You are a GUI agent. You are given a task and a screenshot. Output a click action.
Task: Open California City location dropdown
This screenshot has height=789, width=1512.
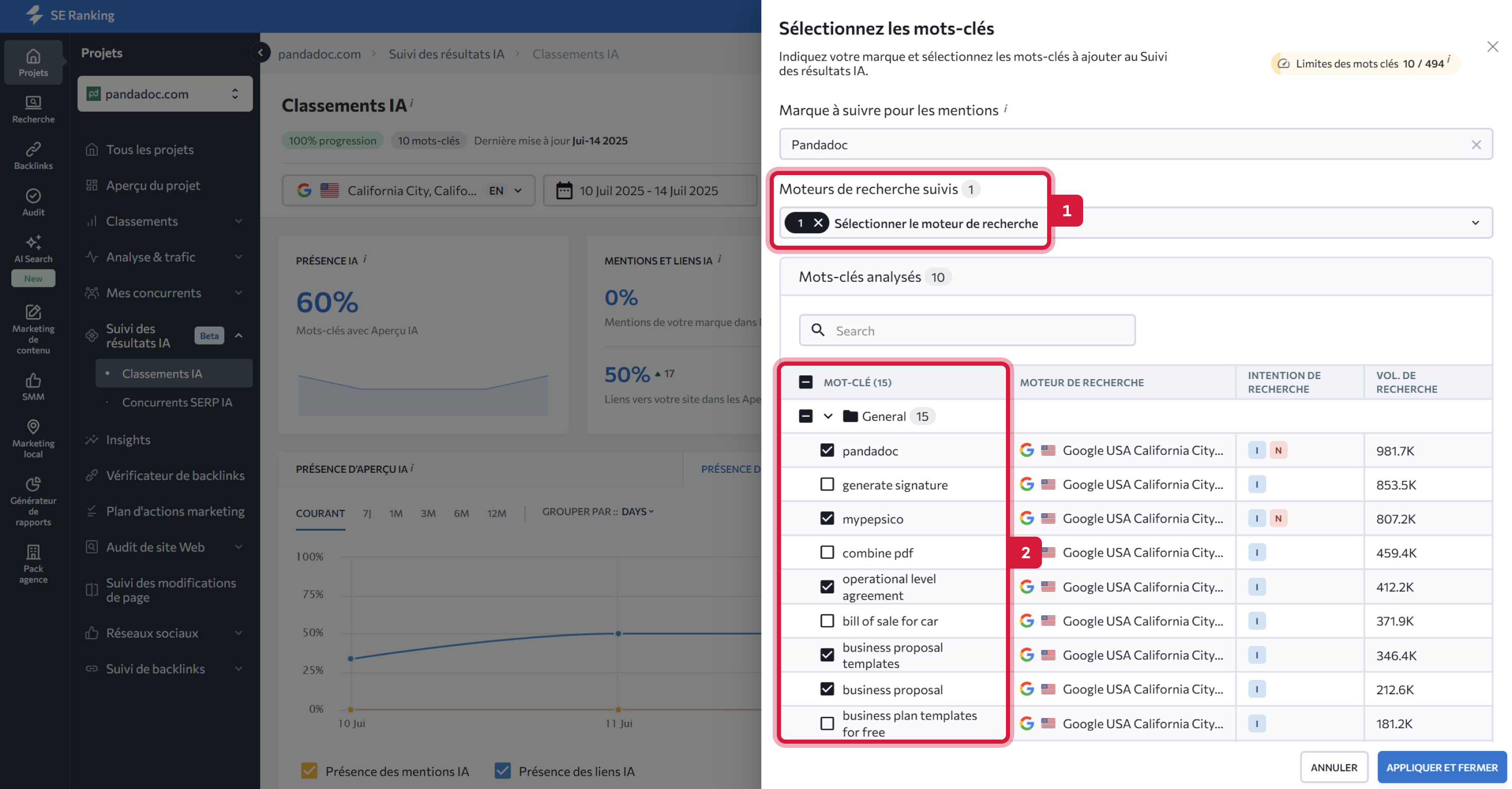409,190
